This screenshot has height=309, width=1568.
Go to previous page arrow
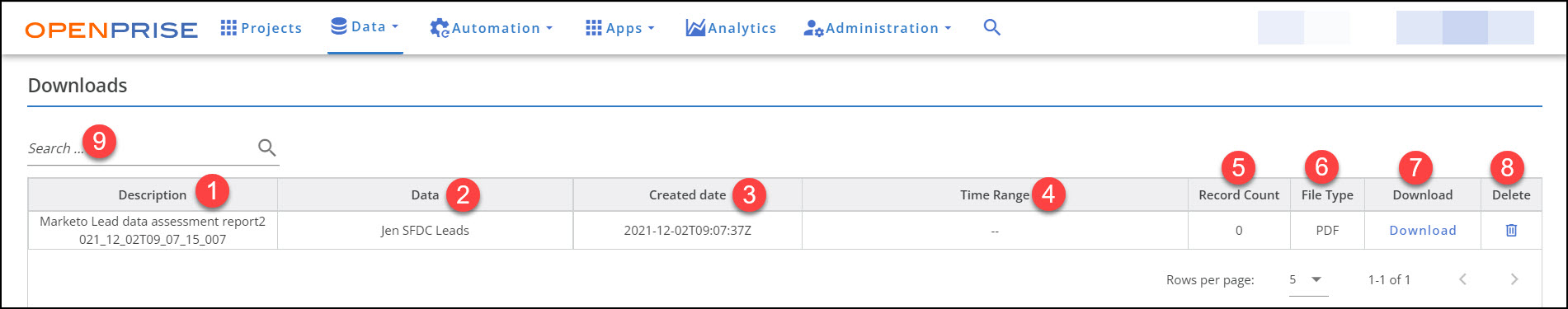1462,279
